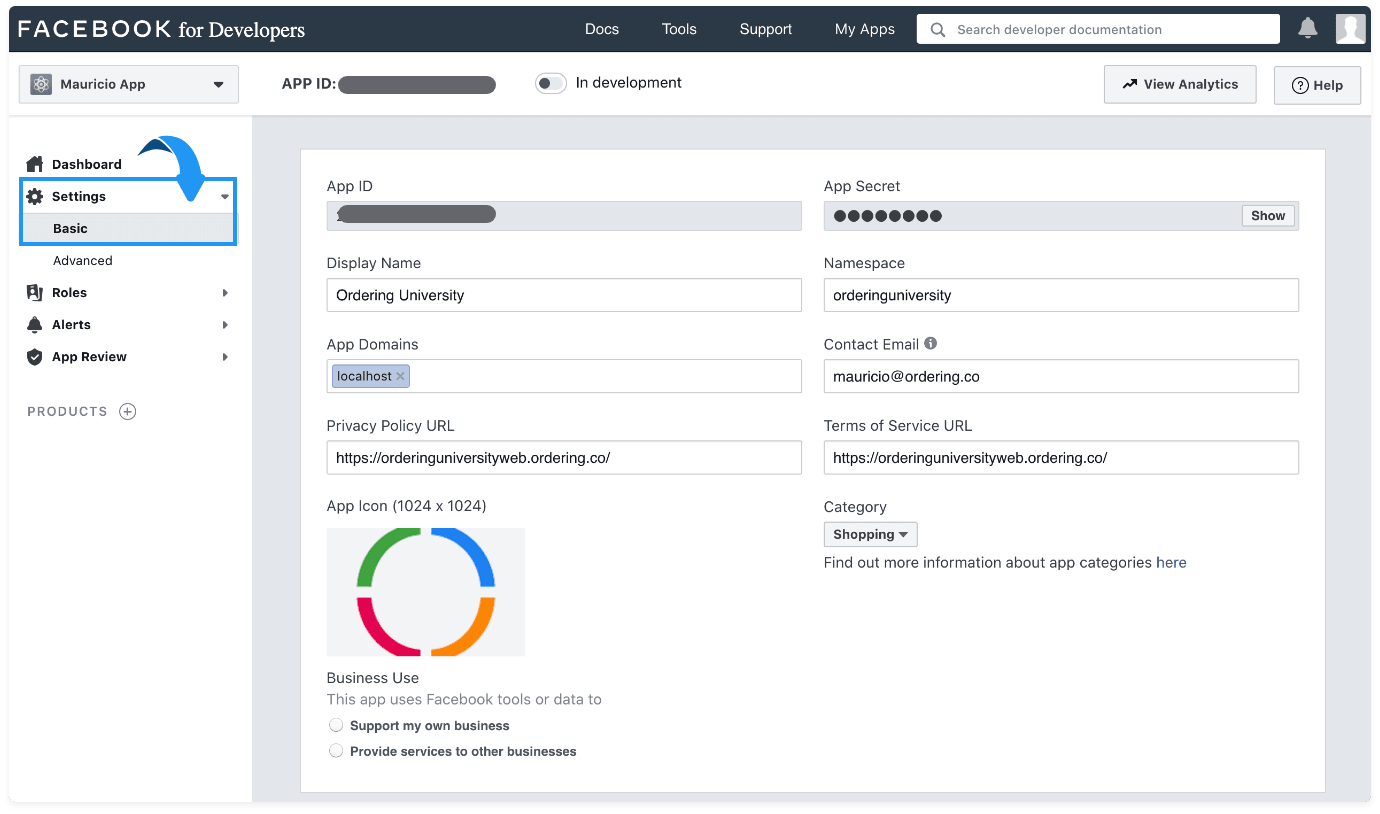Click the App Icon image
1380x814 pixels.
426,592
